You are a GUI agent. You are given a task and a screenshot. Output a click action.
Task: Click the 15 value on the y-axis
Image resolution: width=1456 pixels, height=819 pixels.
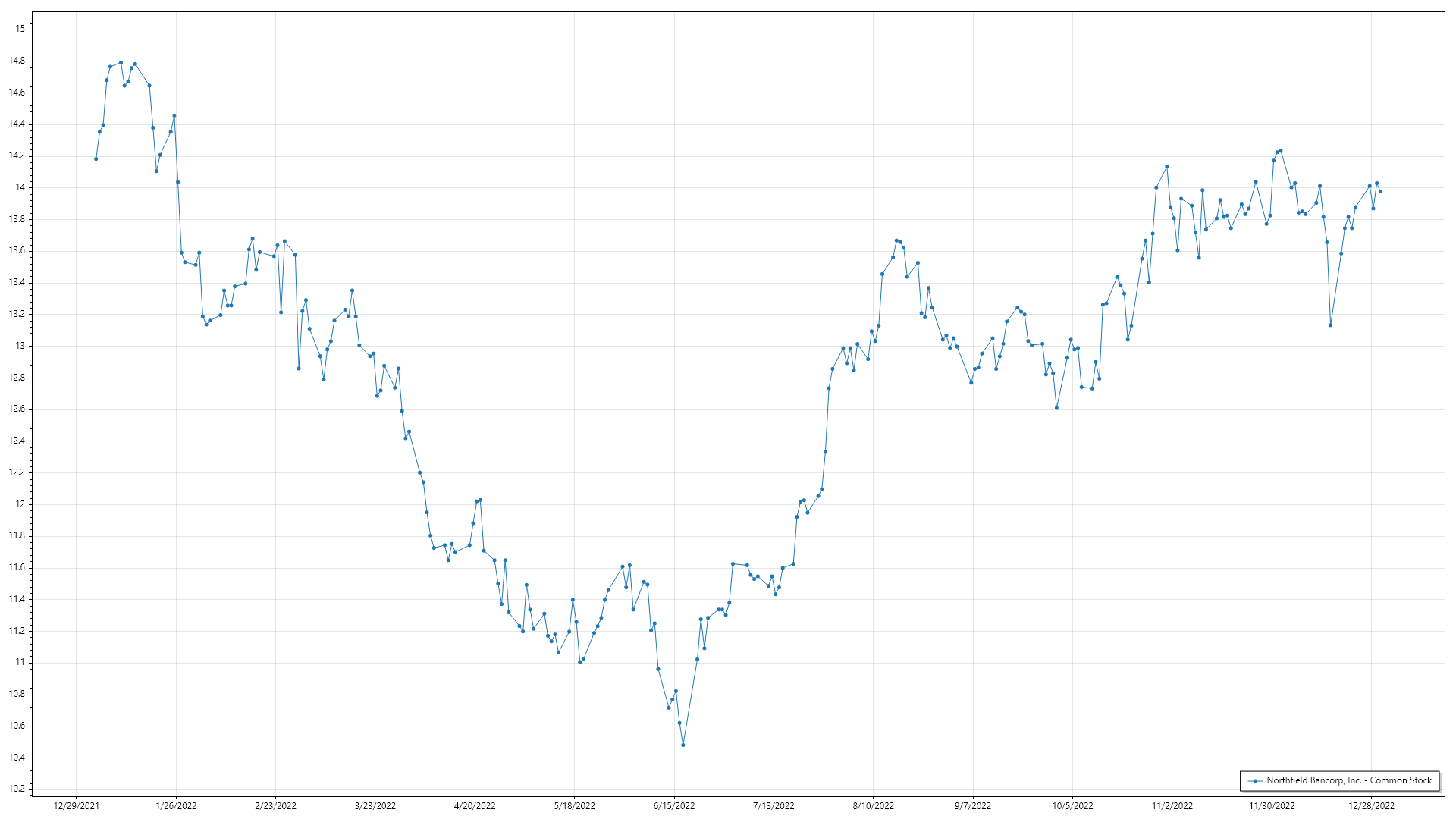pos(20,29)
